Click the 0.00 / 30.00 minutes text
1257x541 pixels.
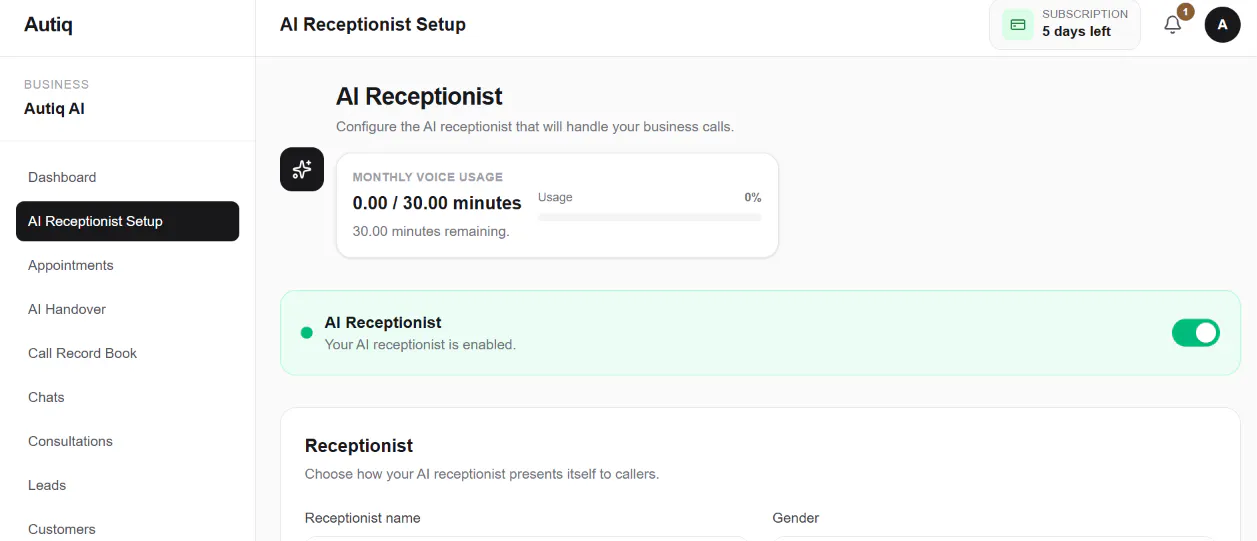437,203
